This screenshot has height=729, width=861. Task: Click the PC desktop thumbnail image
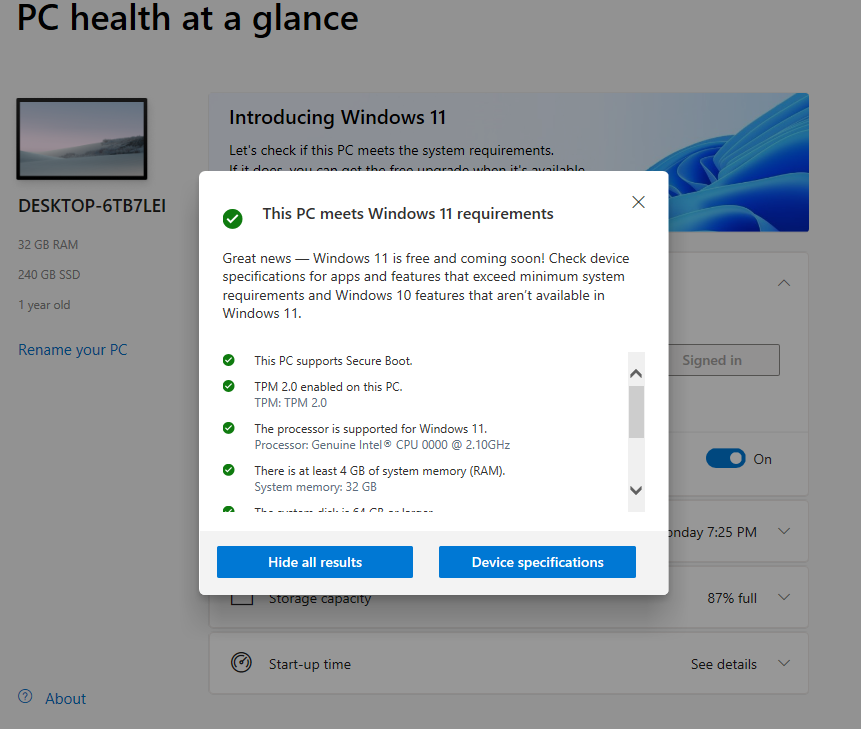point(82,139)
